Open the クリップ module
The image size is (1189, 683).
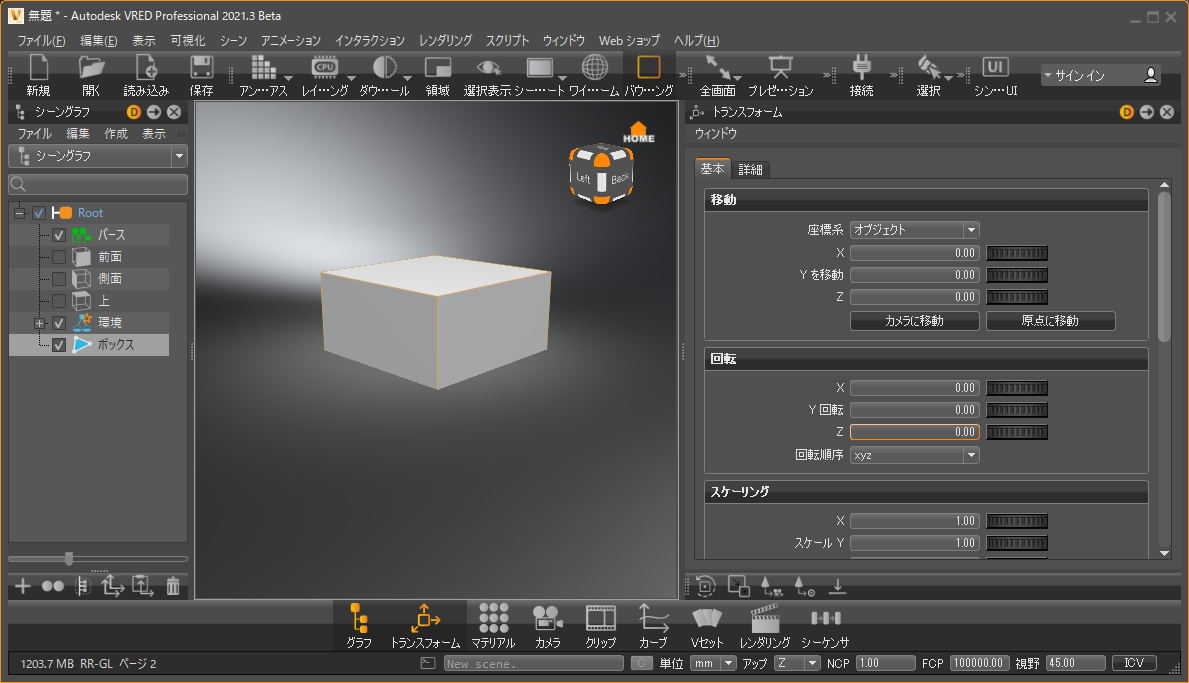click(x=601, y=626)
